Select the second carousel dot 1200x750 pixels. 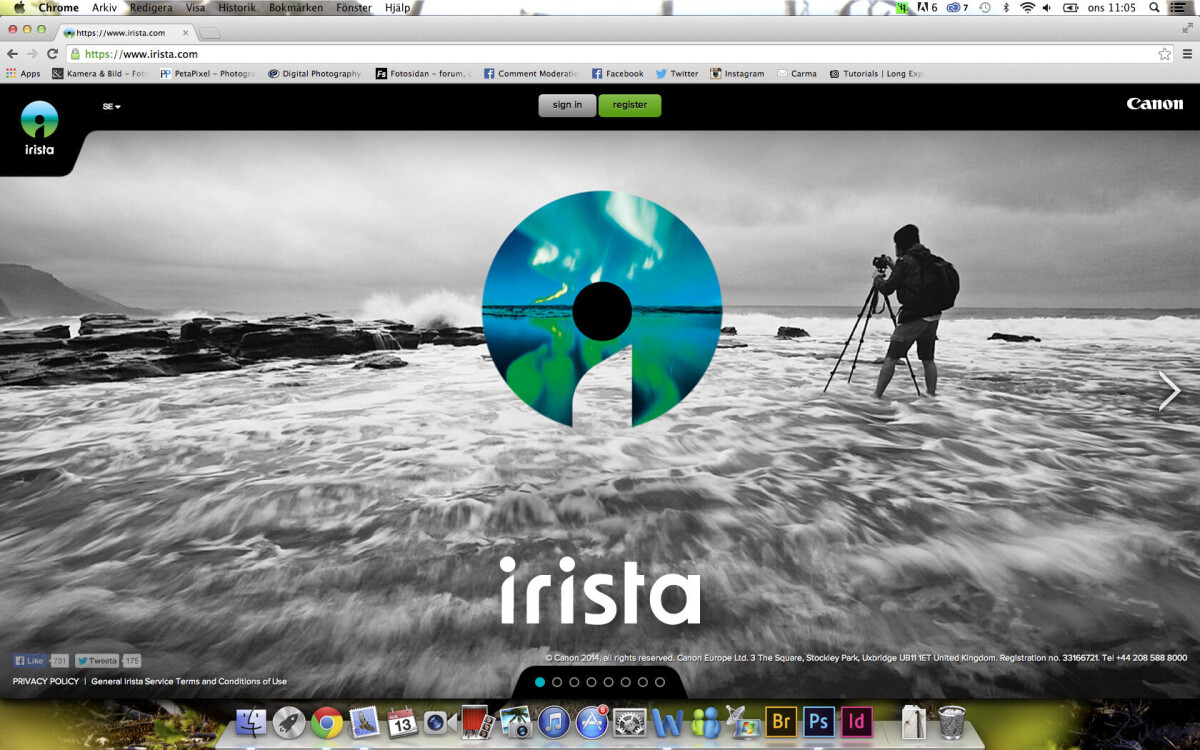coord(557,682)
